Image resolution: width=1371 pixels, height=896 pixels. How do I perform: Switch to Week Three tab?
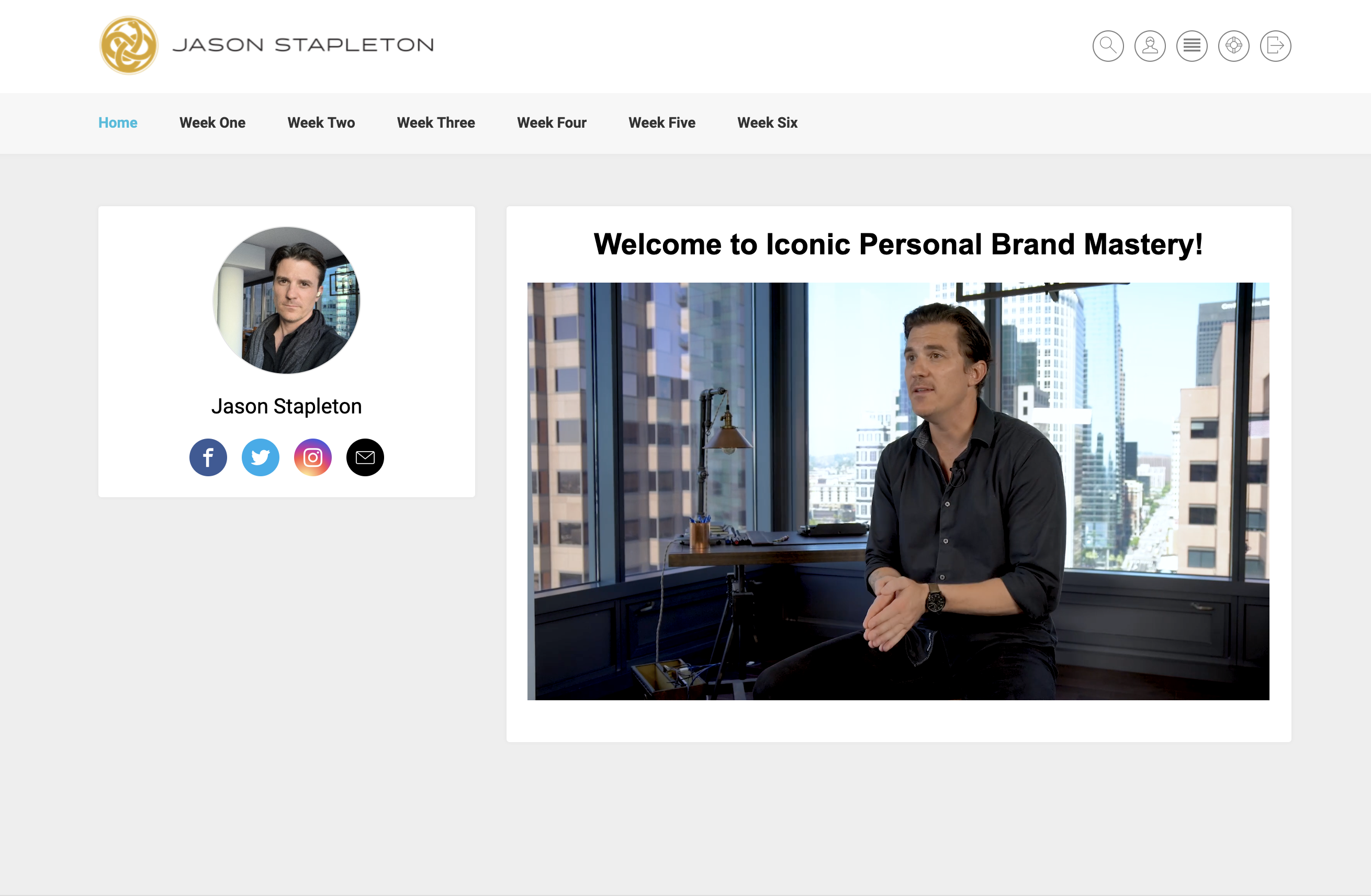[x=436, y=123]
